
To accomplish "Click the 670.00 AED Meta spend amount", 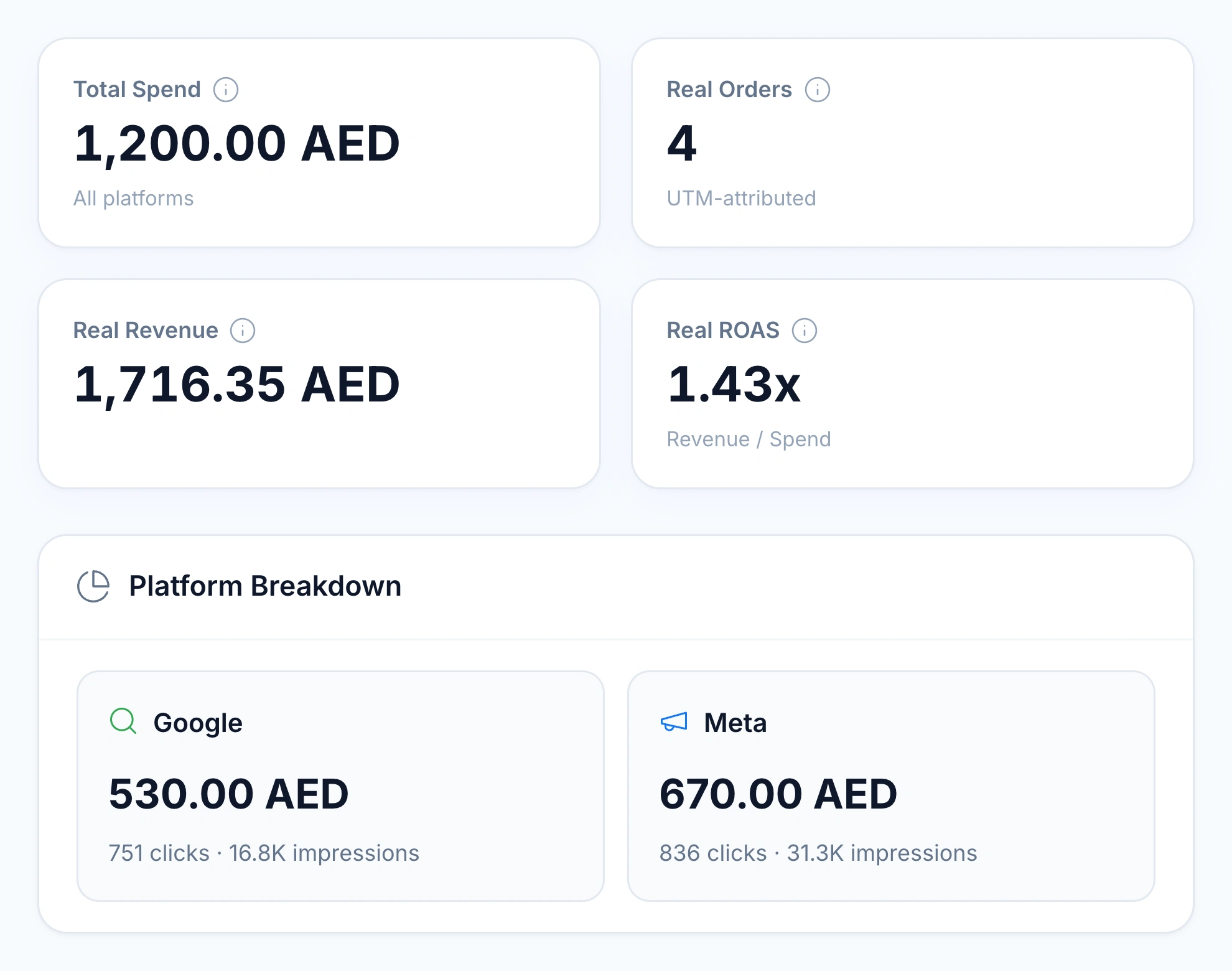I will click(x=778, y=794).
